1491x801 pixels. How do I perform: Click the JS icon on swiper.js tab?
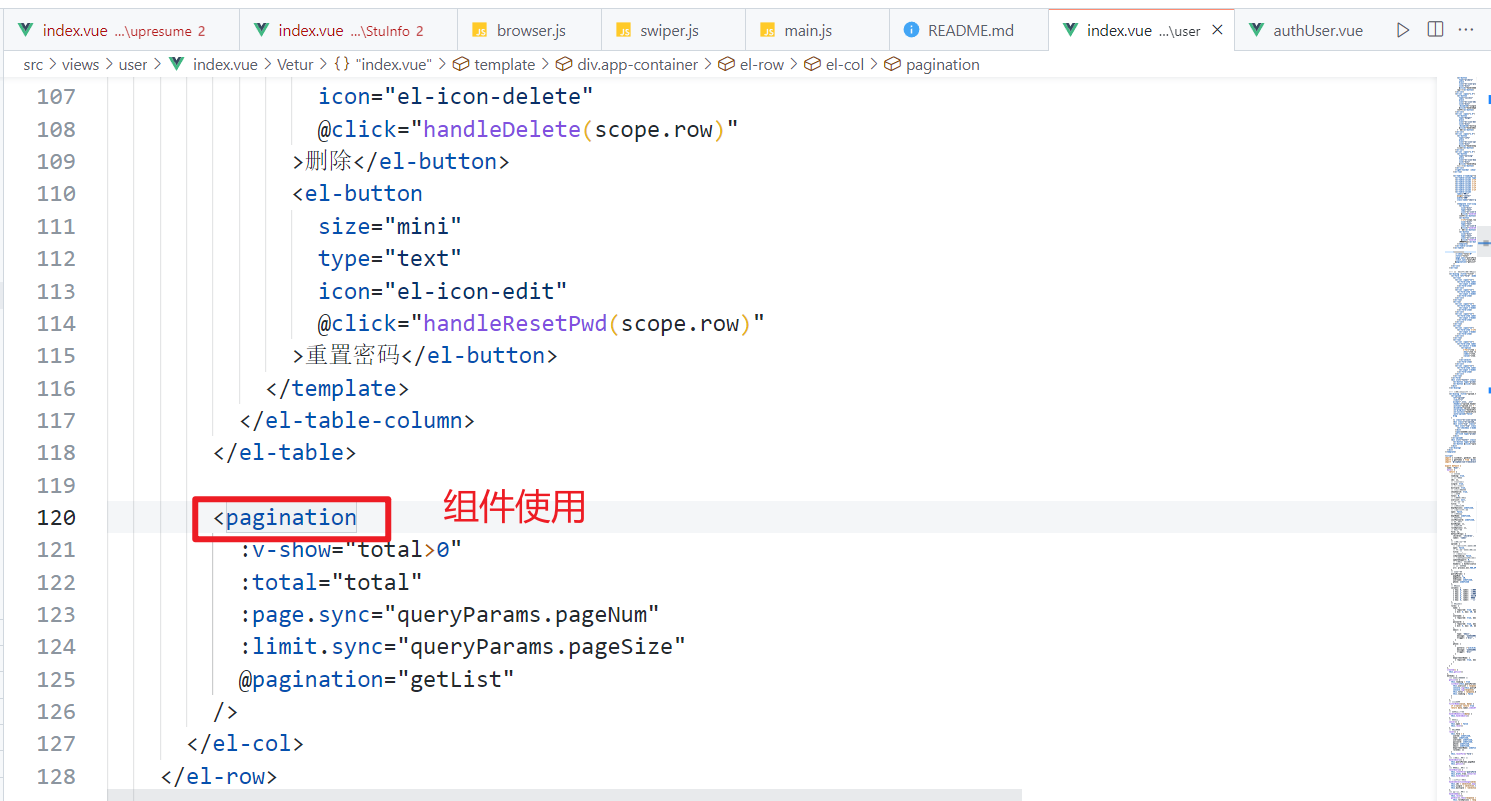[624, 30]
